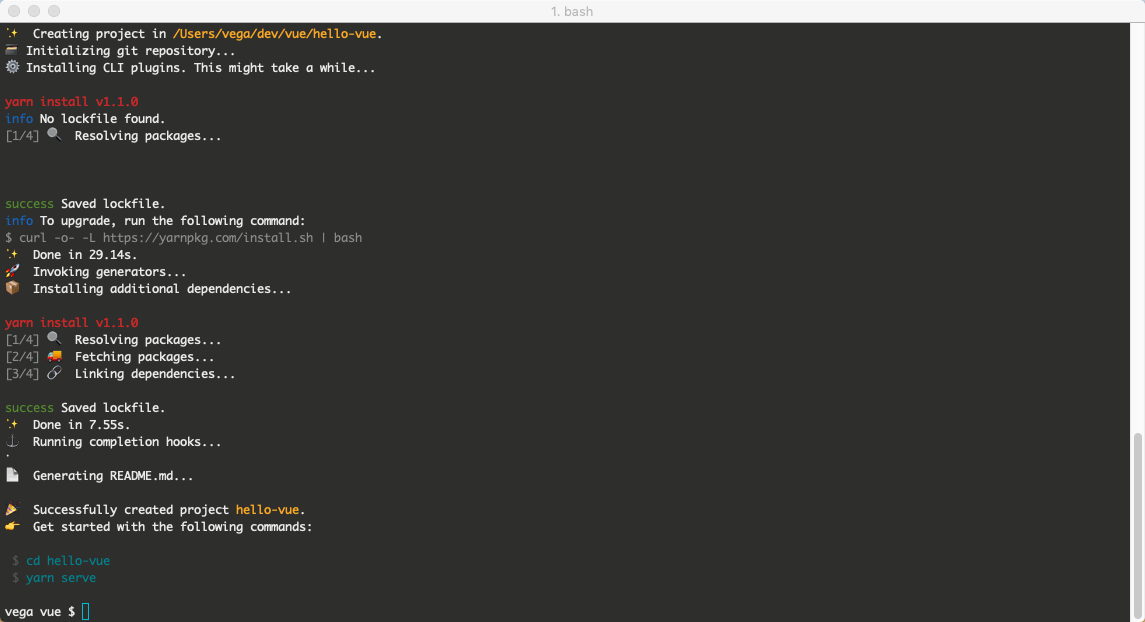Click the gear emoji beside Installing CLI plugins
Viewport: 1145px width, 622px height.
pos(12,68)
